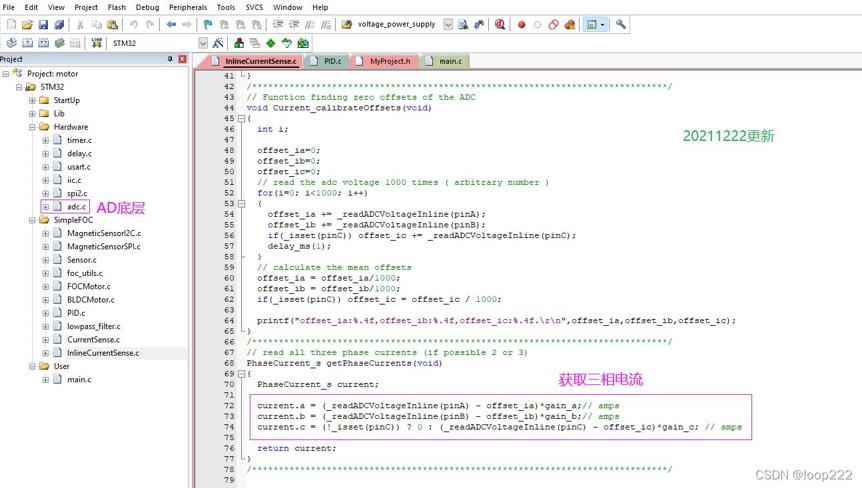The height and width of the screenshot is (488, 862).
Task: Open the Debug menu
Action: (x=147, y=7)
